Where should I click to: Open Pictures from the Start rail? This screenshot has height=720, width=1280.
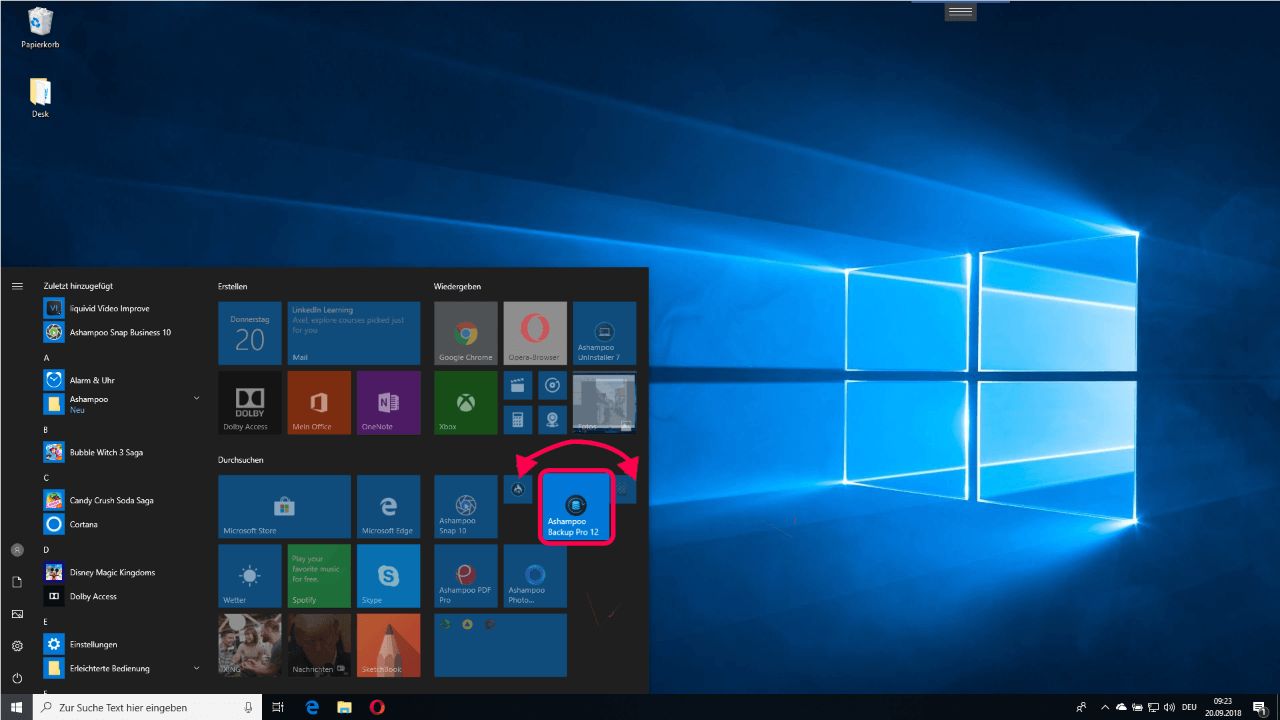click(17, 614)
